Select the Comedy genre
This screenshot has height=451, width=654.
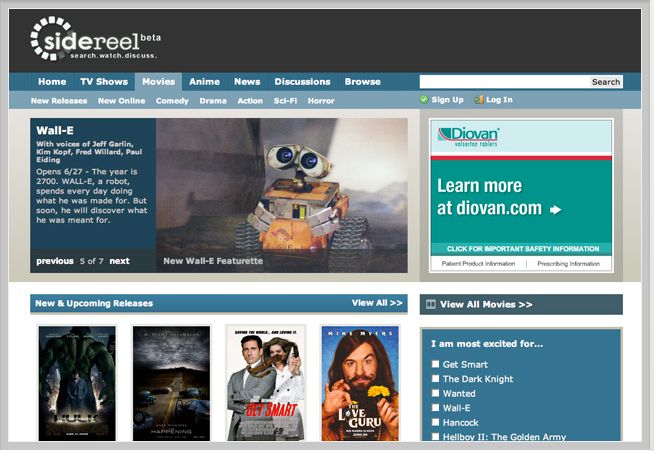[x=172, y=101]
